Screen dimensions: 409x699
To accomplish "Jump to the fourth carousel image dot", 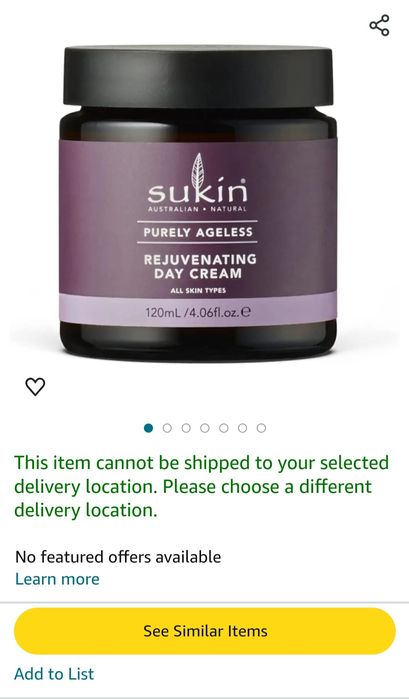I will 205,428.
